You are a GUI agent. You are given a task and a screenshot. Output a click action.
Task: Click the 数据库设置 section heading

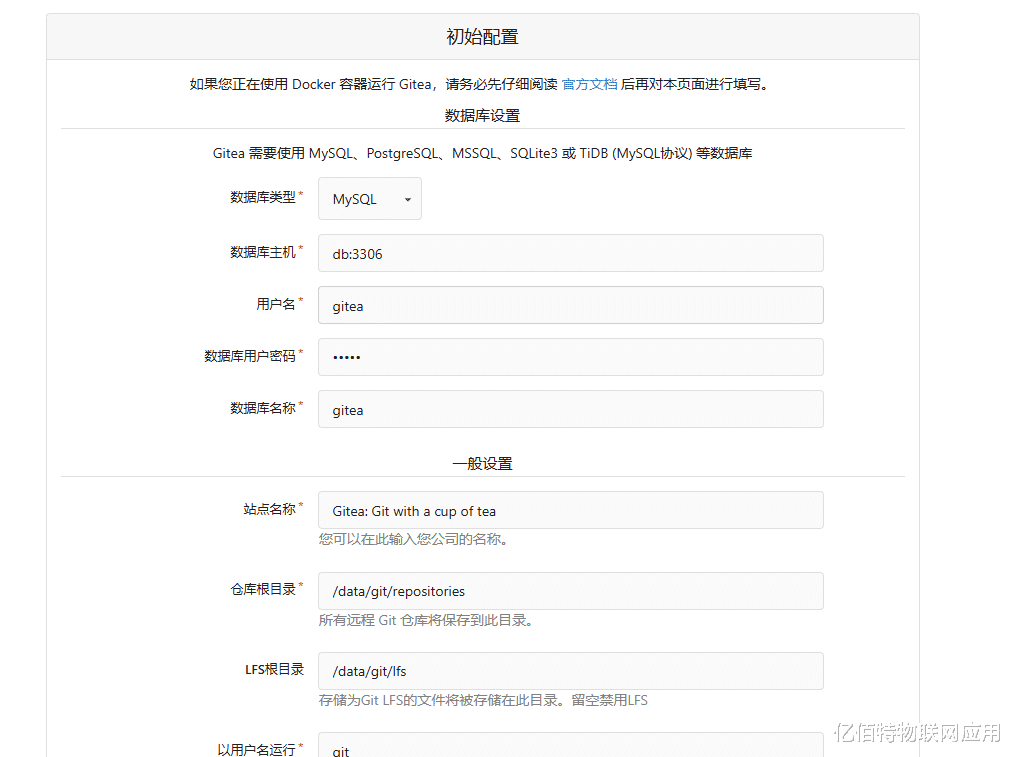pos(482,116)
